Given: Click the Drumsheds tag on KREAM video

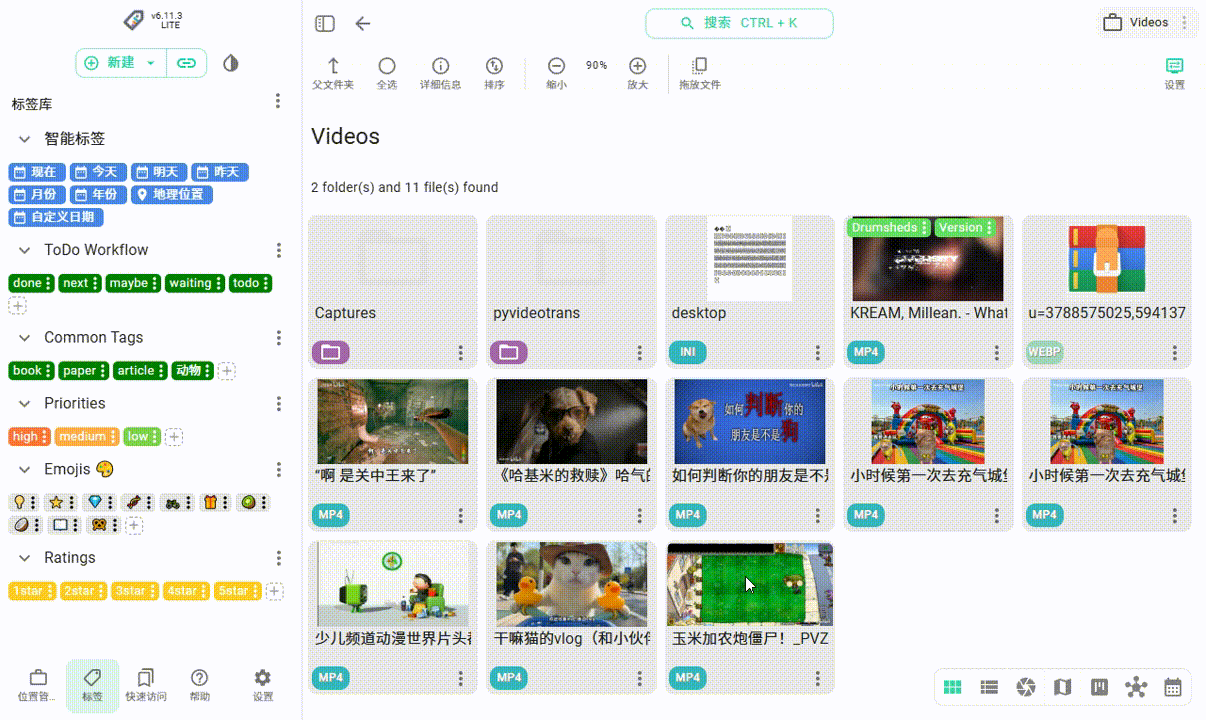Looking at the screenshot, I should coord(890,228).
